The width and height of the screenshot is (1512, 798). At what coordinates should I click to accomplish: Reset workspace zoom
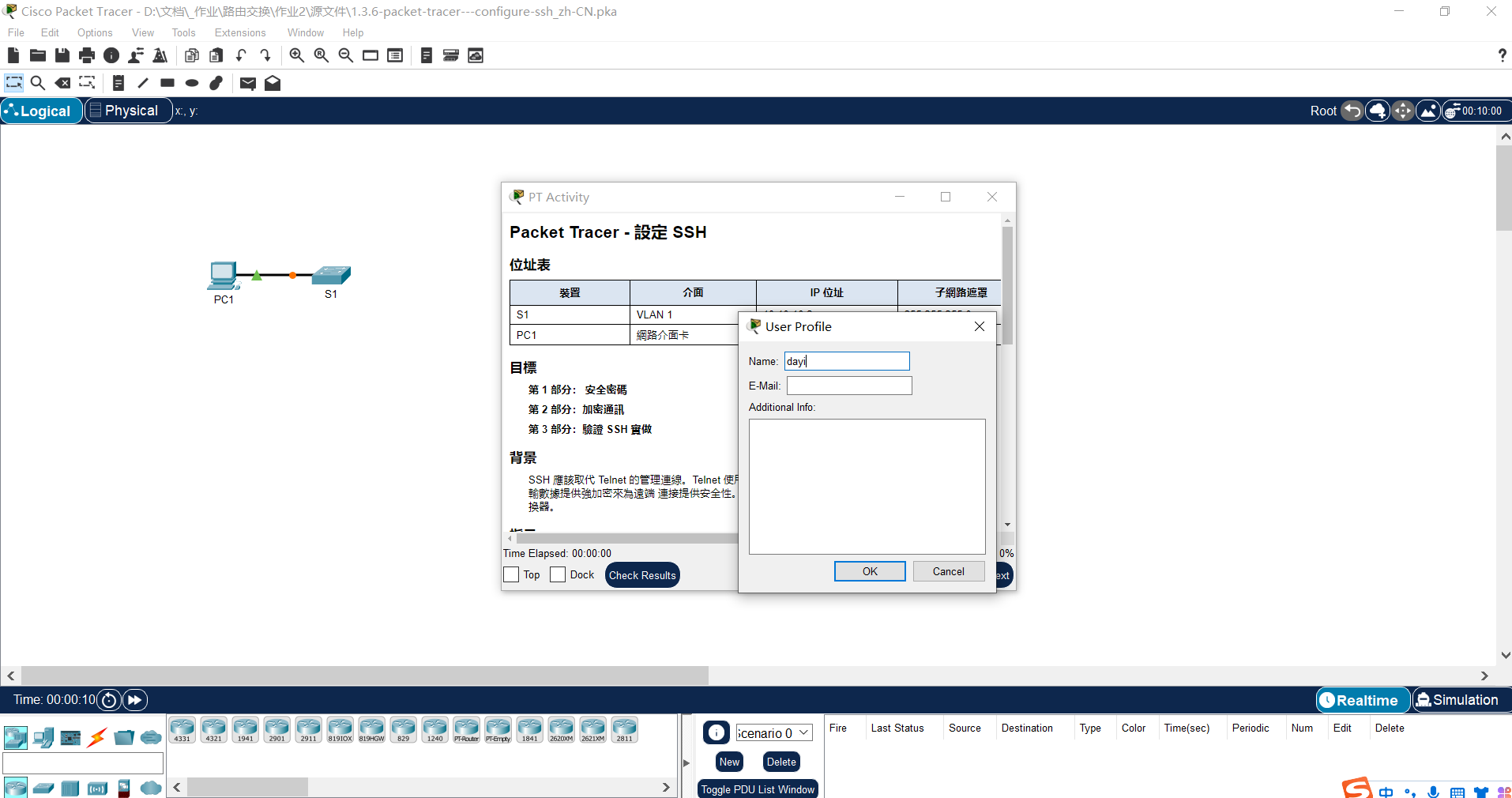(322, 55)
